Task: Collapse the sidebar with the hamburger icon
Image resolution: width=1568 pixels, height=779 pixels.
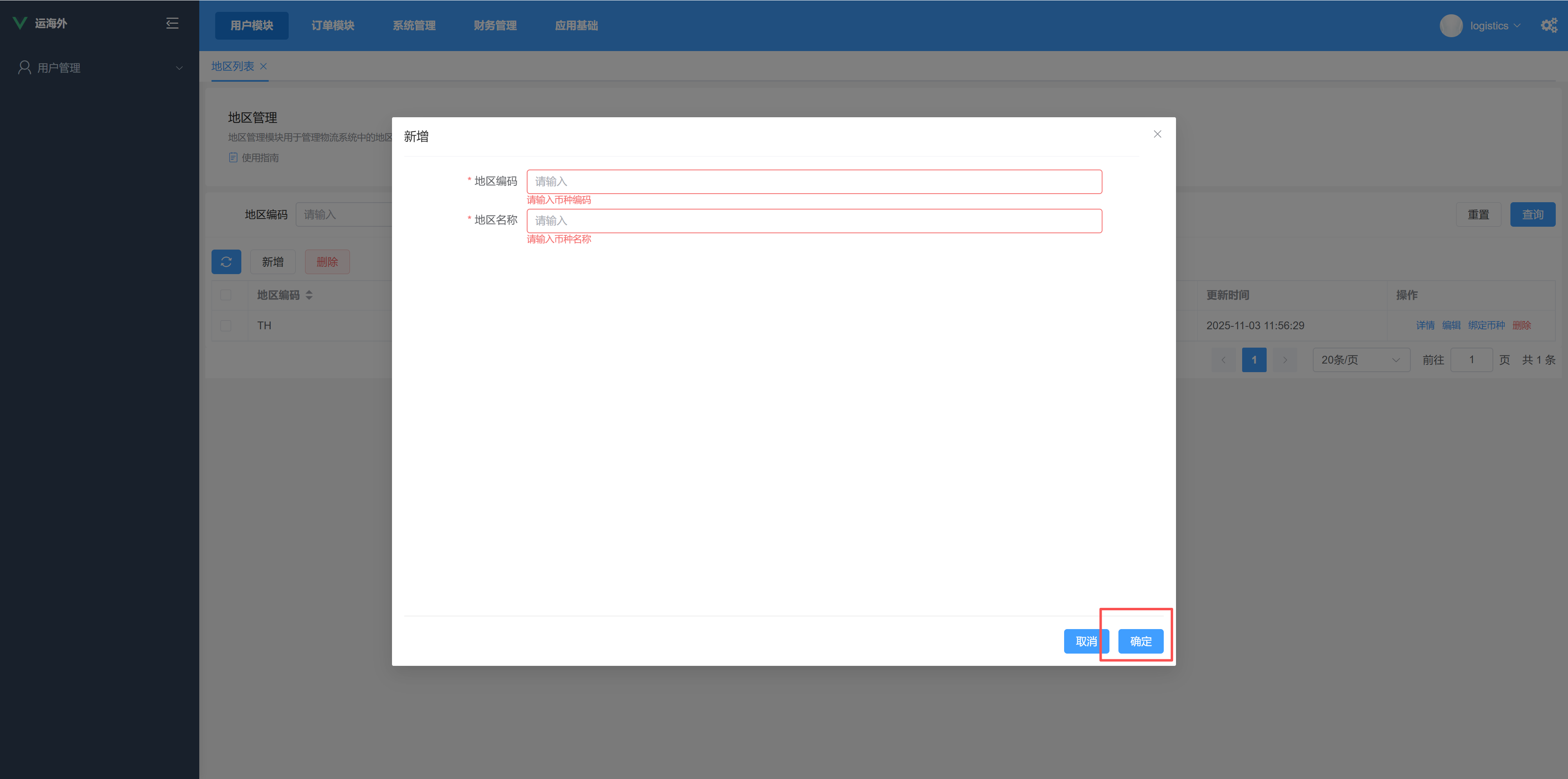Action: point(172,23)
